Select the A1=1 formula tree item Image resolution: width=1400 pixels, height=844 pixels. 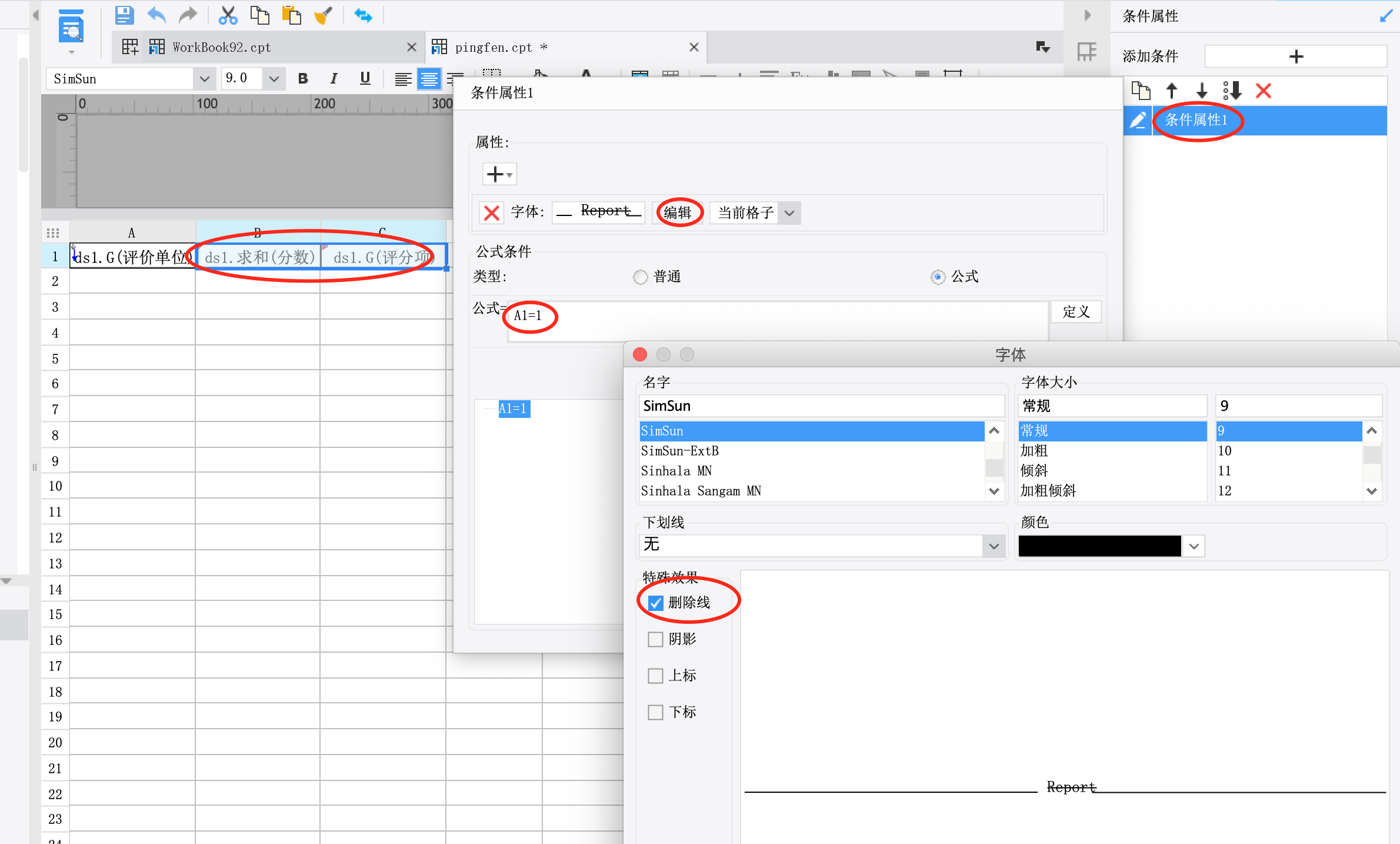click(x=514, y=408)
